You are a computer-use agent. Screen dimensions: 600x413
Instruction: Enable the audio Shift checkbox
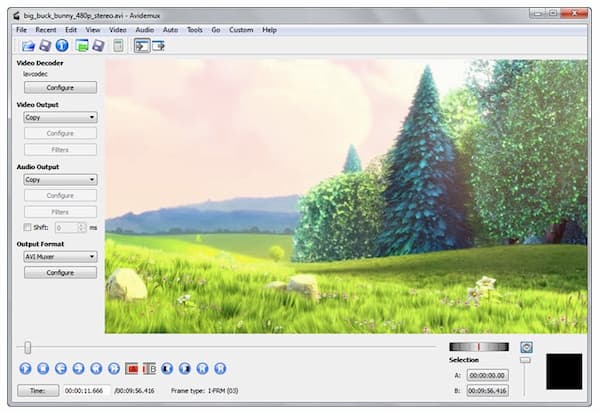[27, 227]
